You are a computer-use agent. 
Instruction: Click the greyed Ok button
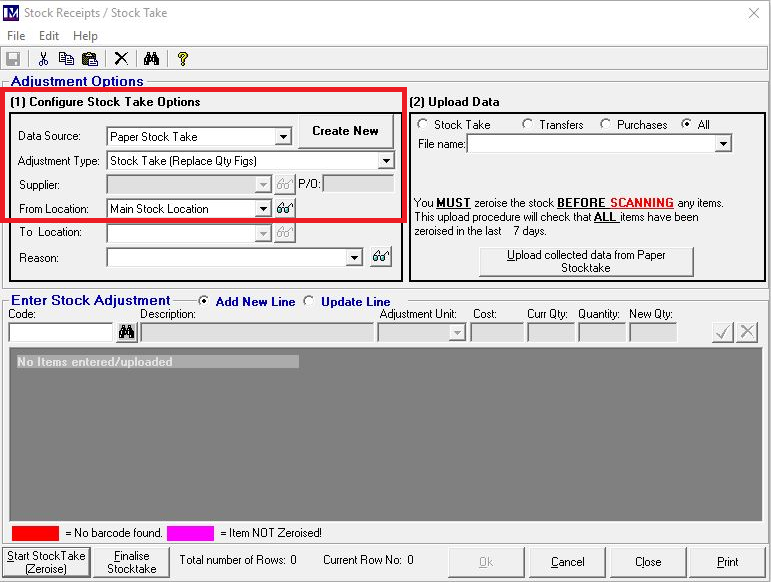pyautogui.click(x=486, y=562)
